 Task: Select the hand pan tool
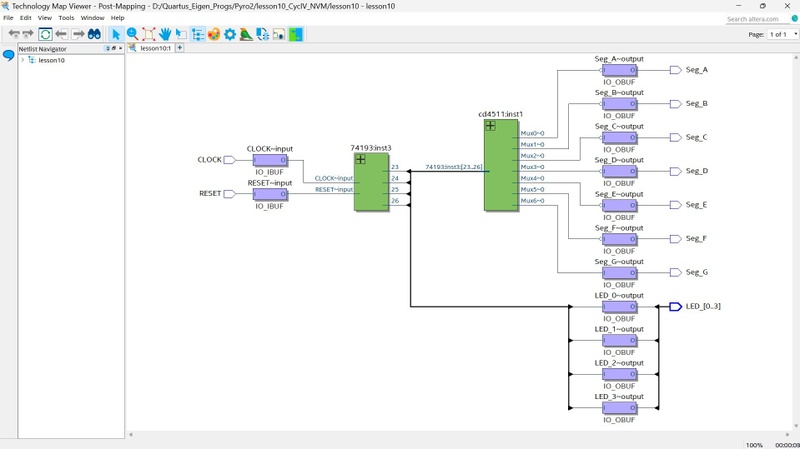pos(165,34)
